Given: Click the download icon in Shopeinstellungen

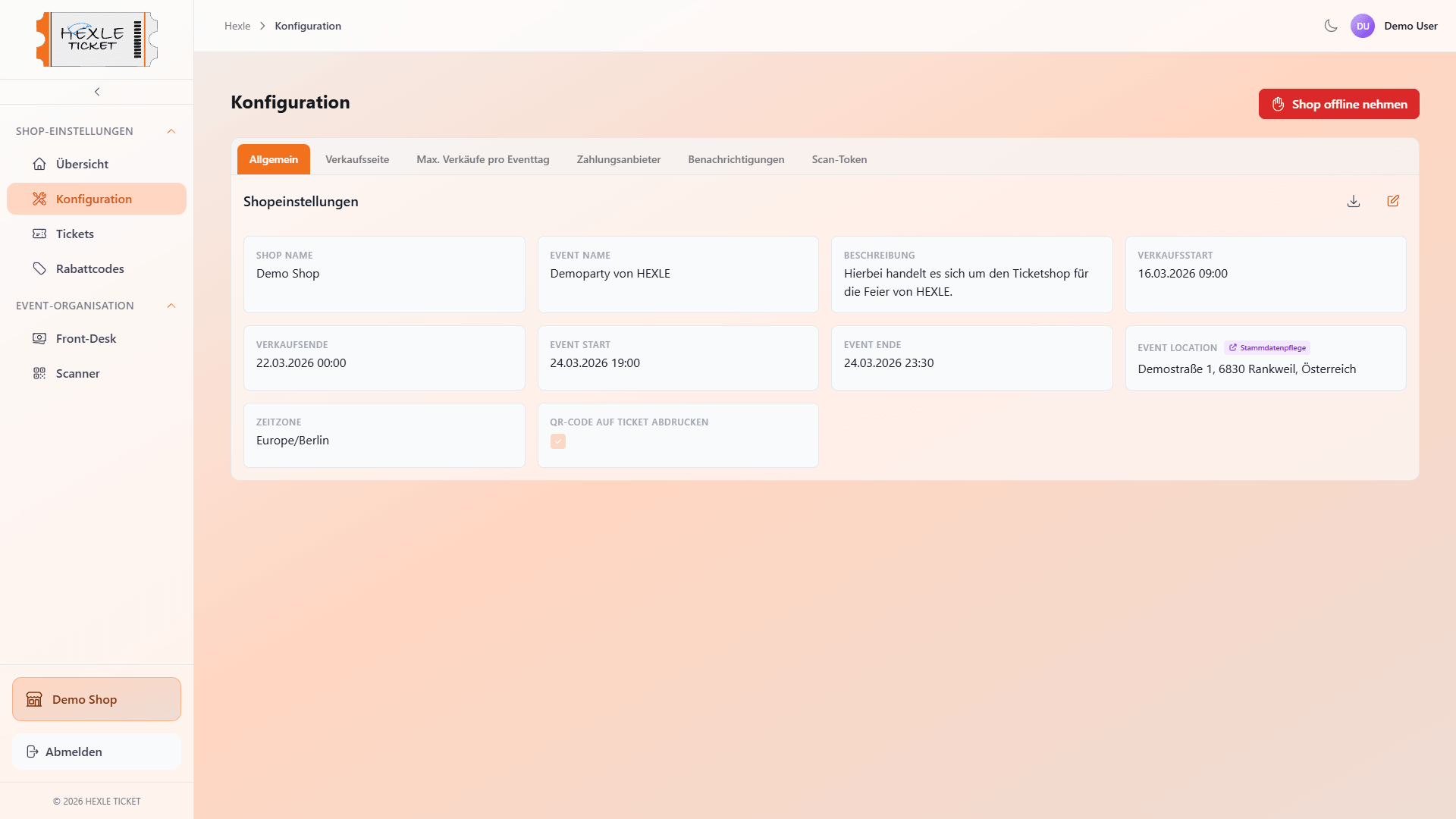Looking at the screenshot, I should click(1354, 201).
